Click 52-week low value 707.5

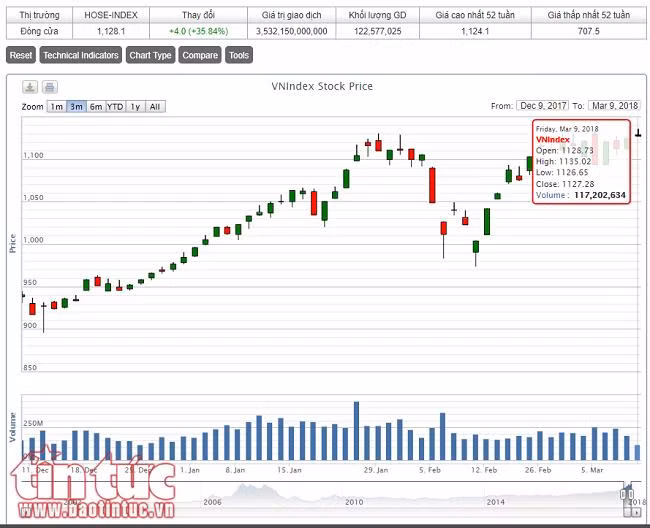pyautogui.click(x=589, y=31)
